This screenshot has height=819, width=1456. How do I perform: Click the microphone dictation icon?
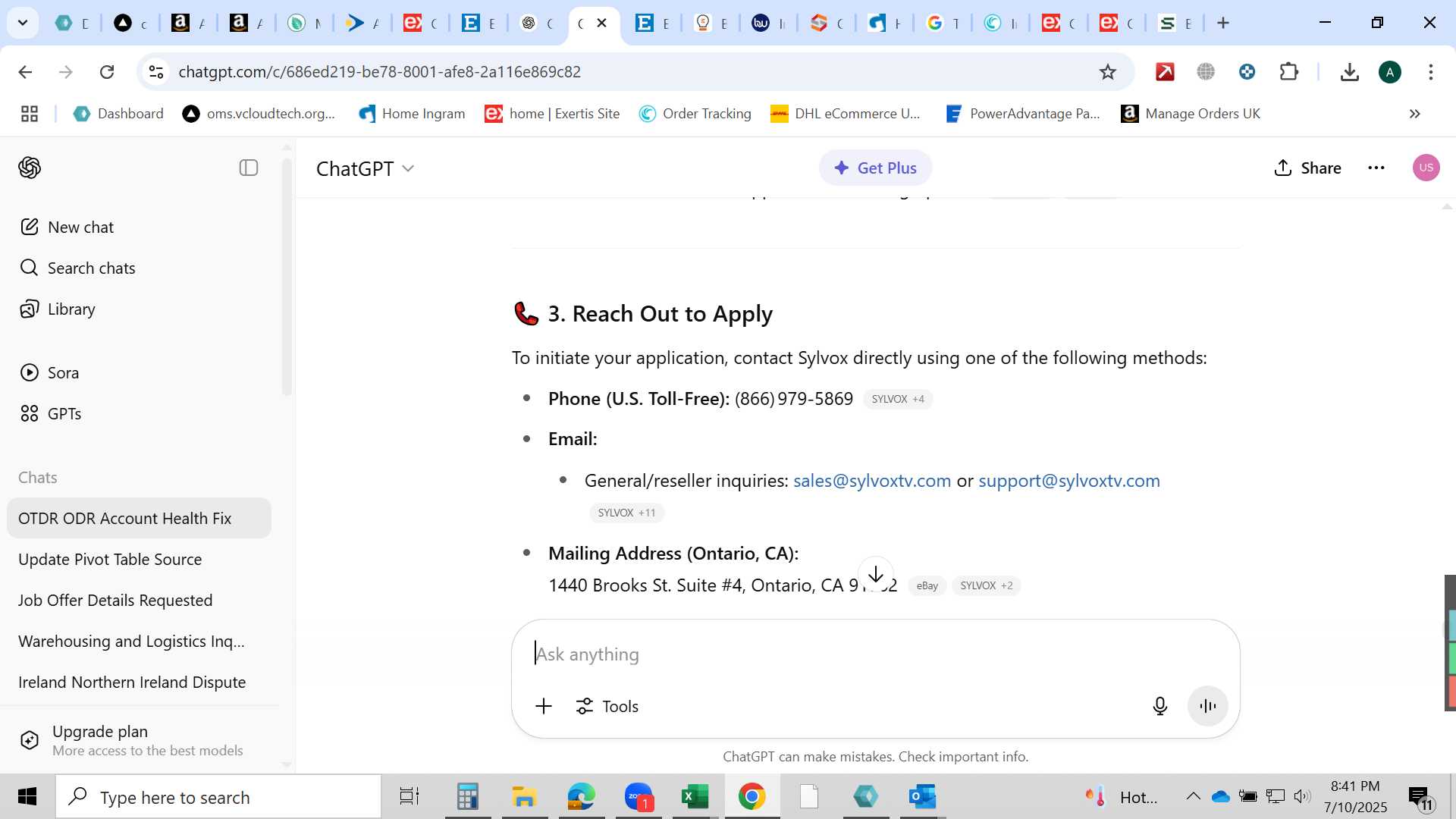click(1159, 706)
